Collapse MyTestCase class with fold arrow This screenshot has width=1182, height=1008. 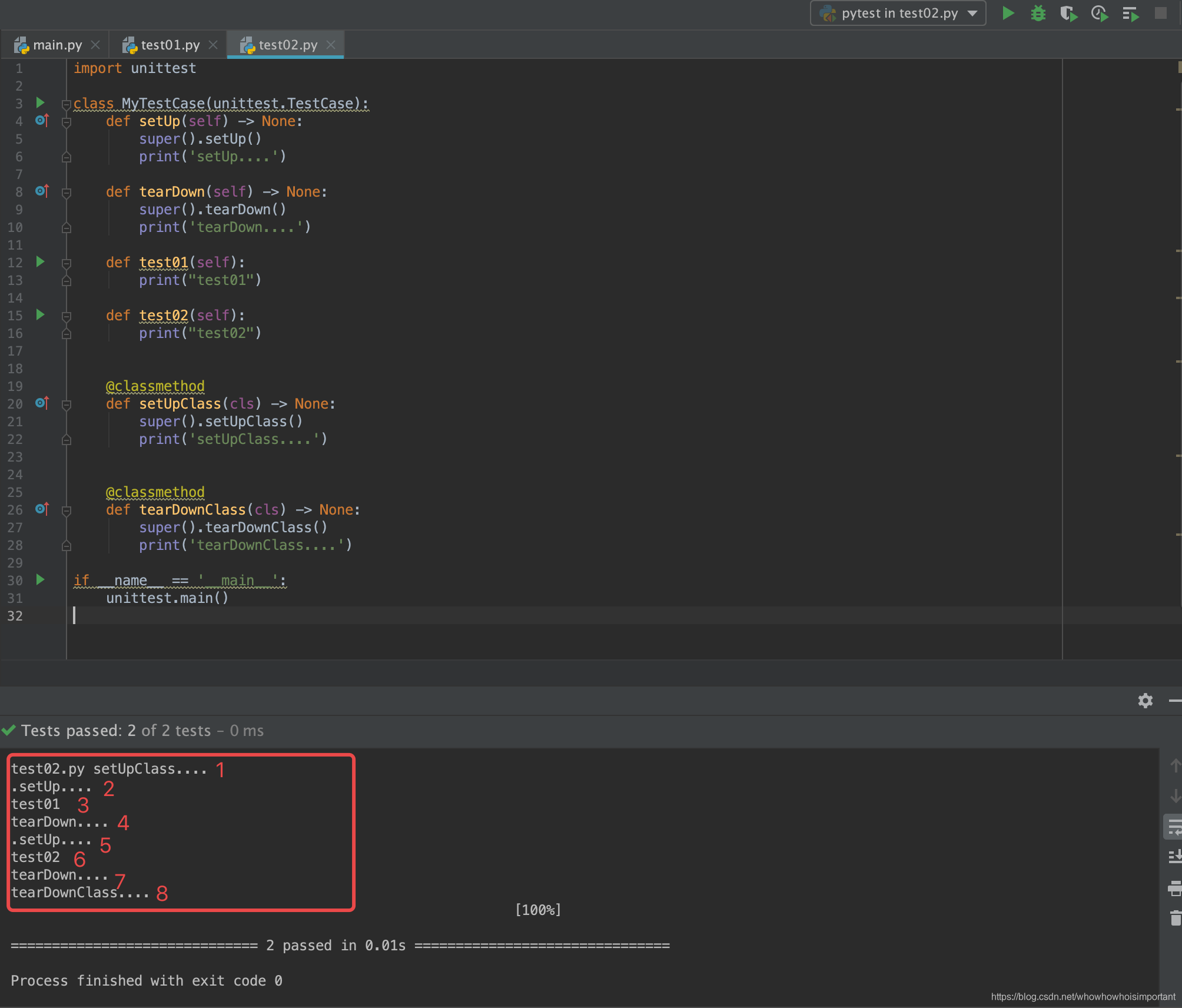[65, 104]
